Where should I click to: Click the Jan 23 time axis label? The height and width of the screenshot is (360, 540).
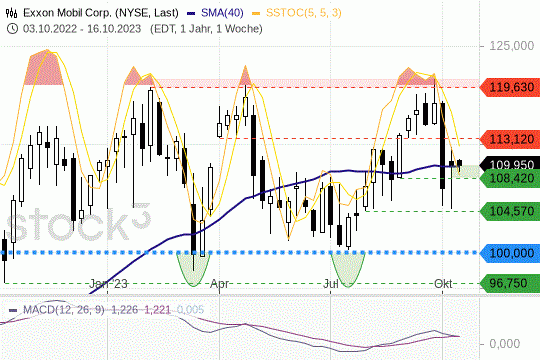[108, 284]
